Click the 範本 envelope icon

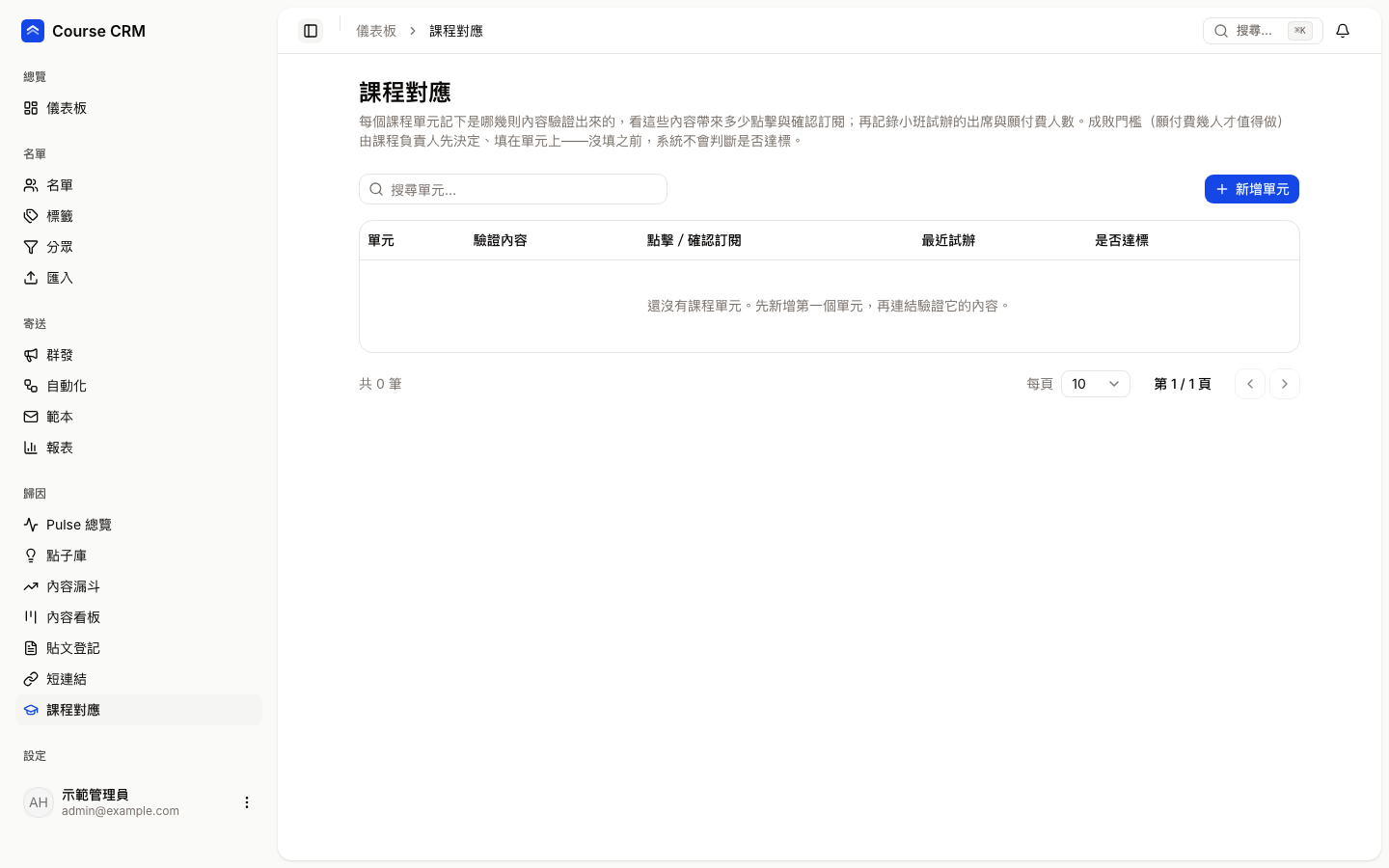click(31, 417)
